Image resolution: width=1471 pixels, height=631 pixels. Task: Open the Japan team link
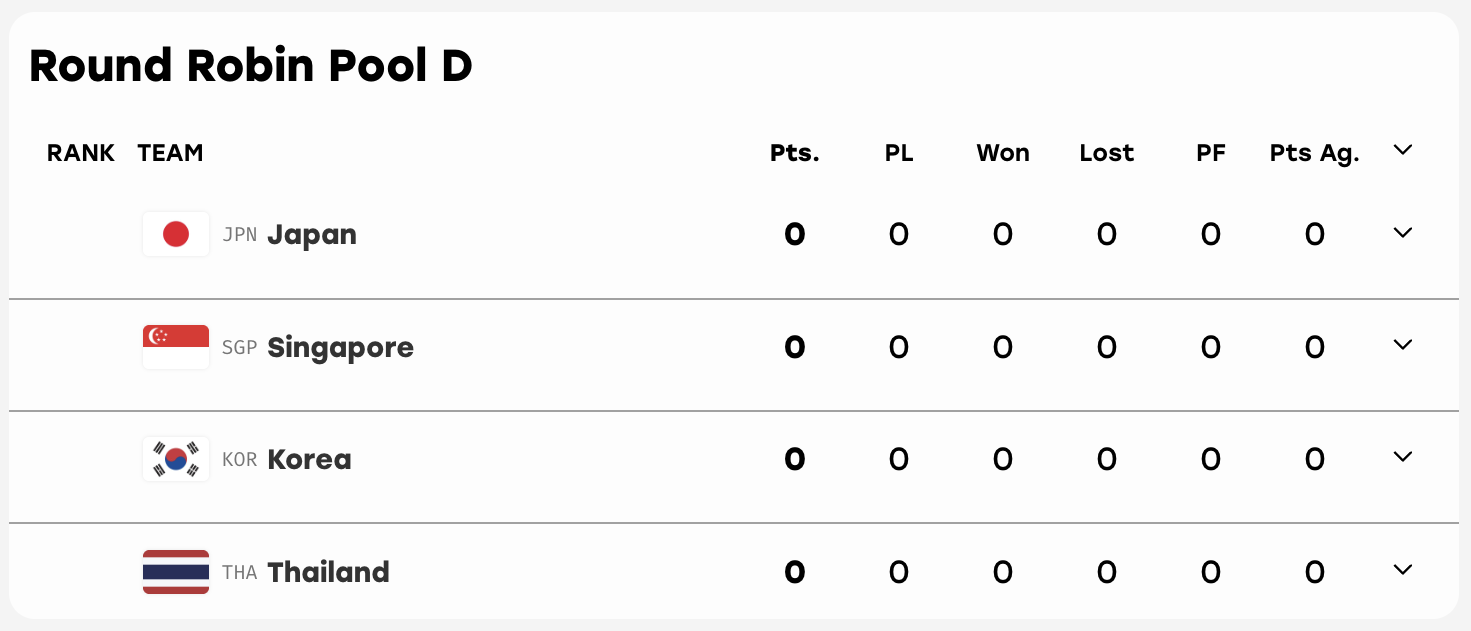pos(312,234)
